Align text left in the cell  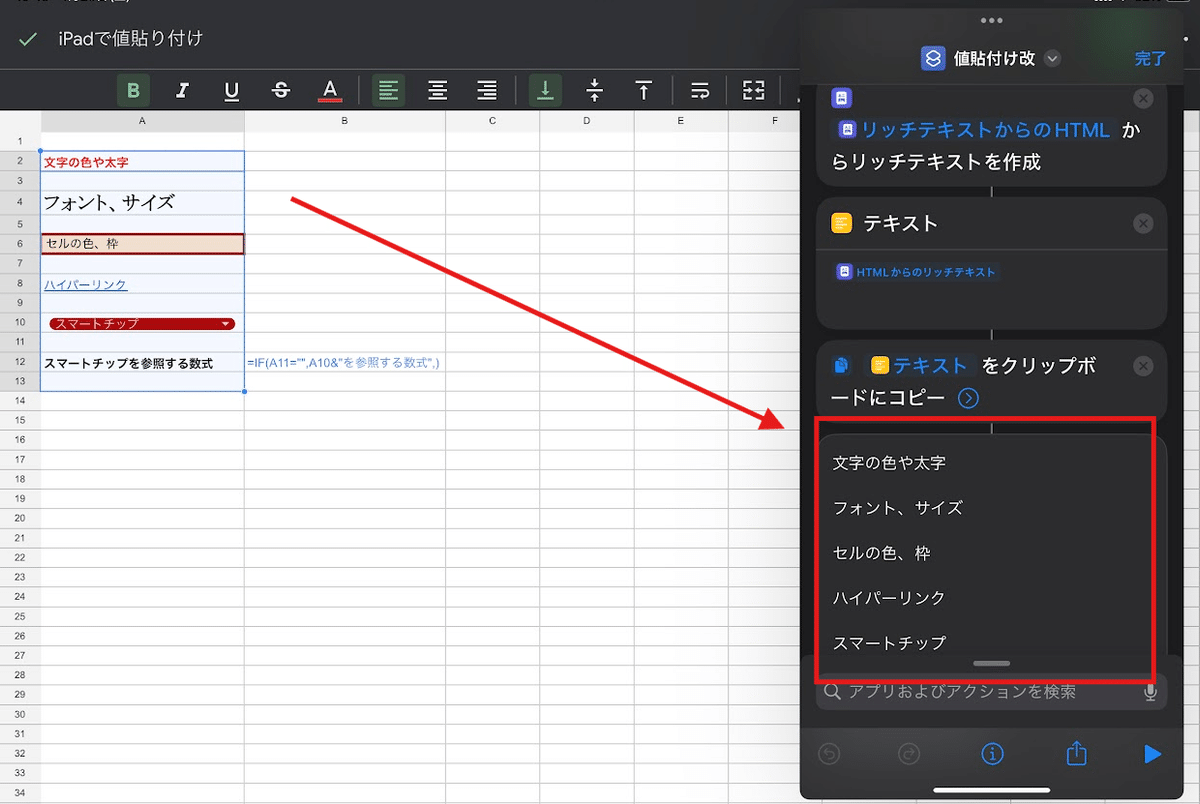[x=388, y=90]
